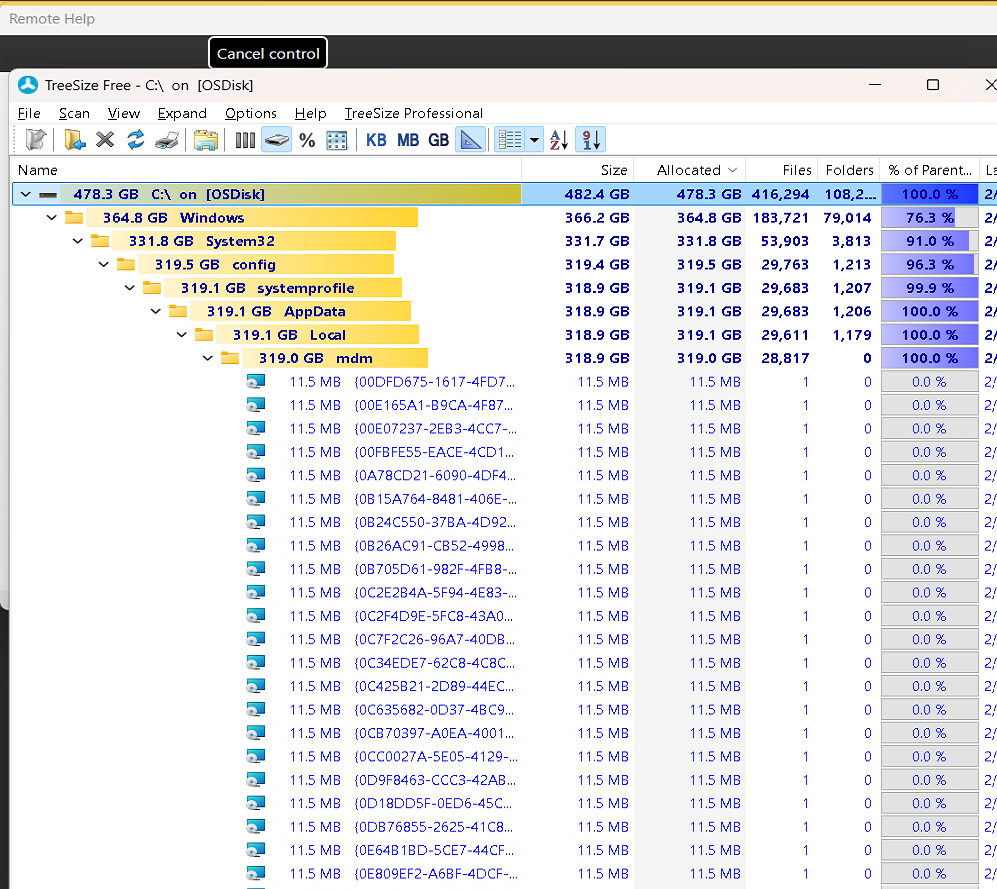Click the Allocated column header
This screenshot has width=997, height=889.
(688, 170)
